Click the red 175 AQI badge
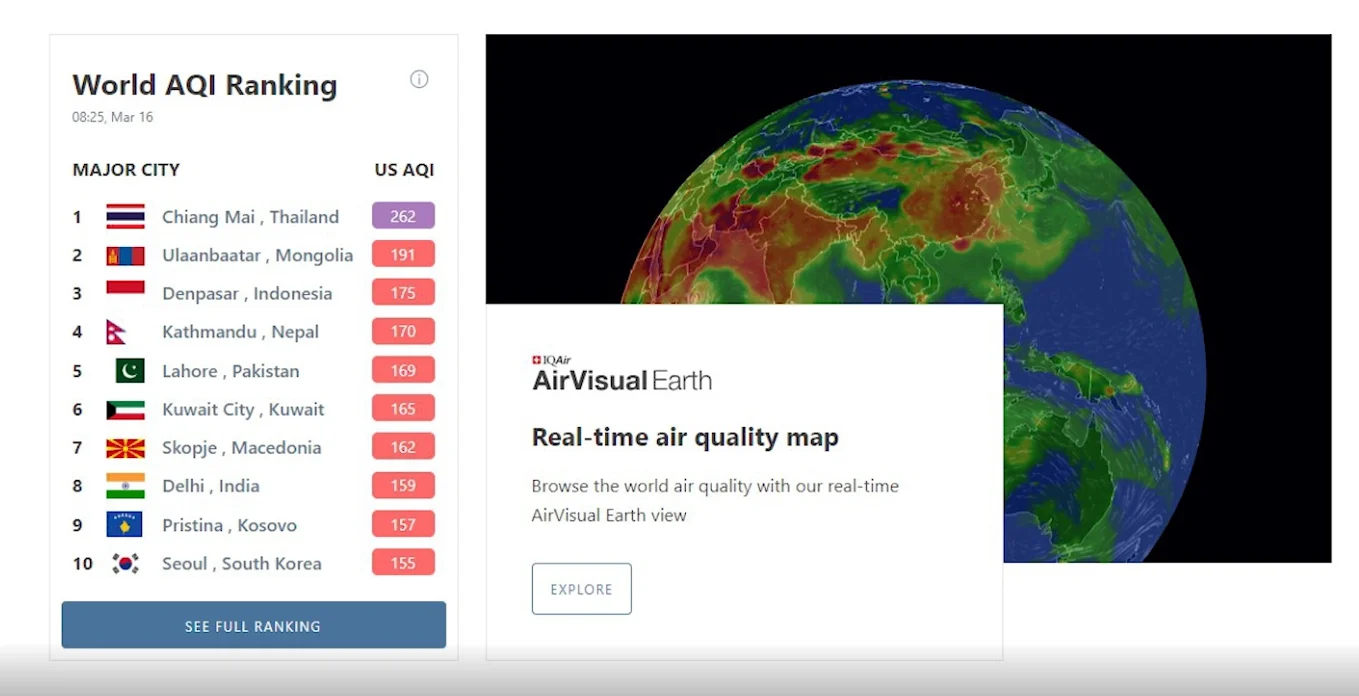Screen dimensions: 1359x696 [403, 293]
